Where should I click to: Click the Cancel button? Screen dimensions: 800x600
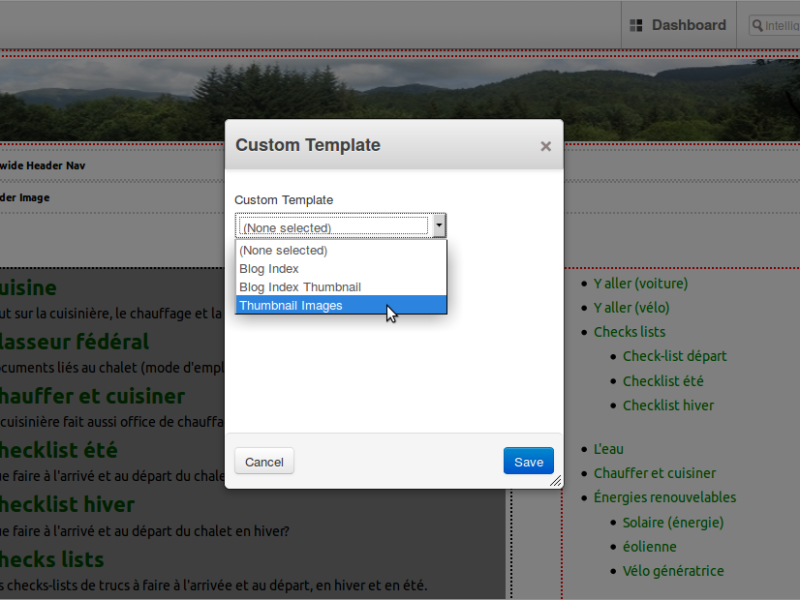(x=264, y=461)
